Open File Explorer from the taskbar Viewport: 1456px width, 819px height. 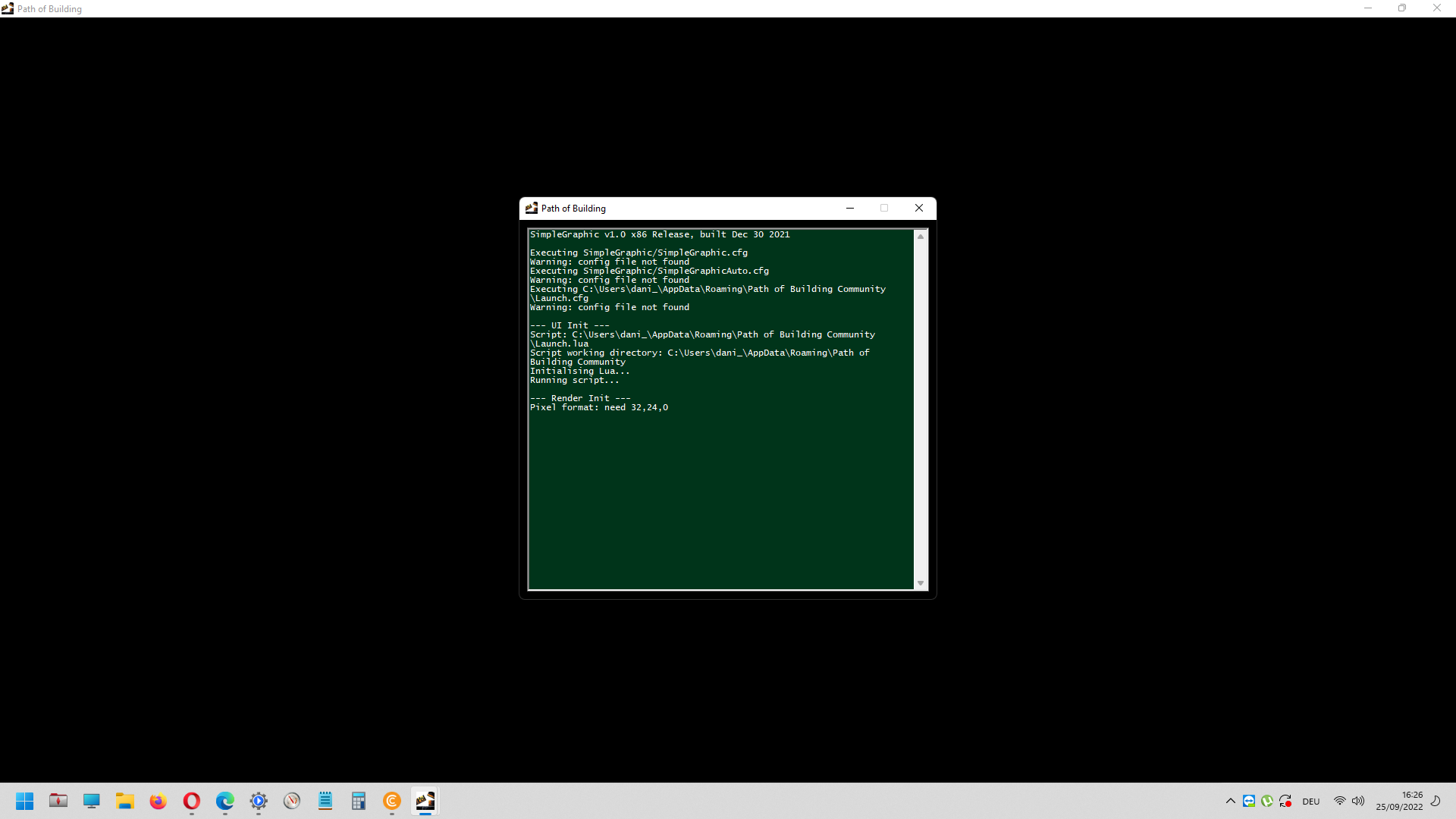click(125, 801)
